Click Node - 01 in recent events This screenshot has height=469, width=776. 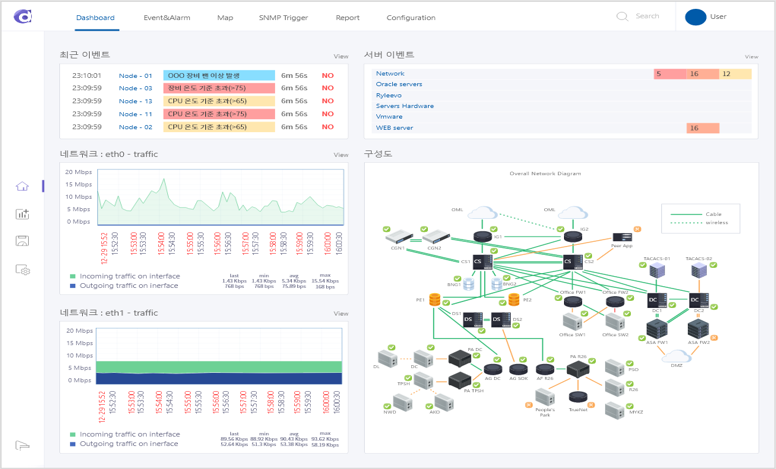coord(135,75)
